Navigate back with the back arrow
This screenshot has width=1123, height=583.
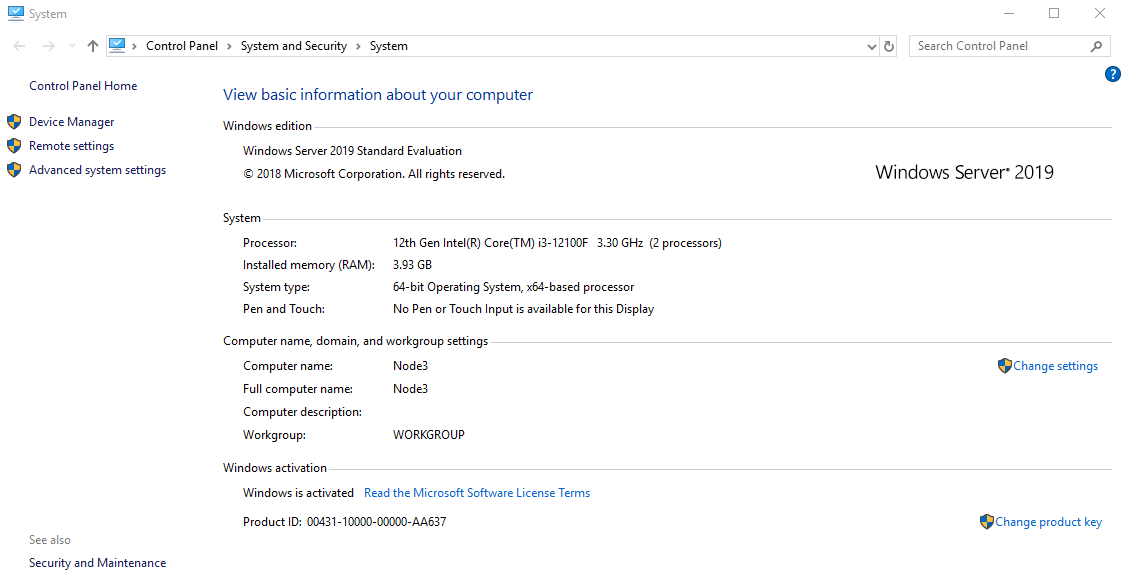click(18, 46)
